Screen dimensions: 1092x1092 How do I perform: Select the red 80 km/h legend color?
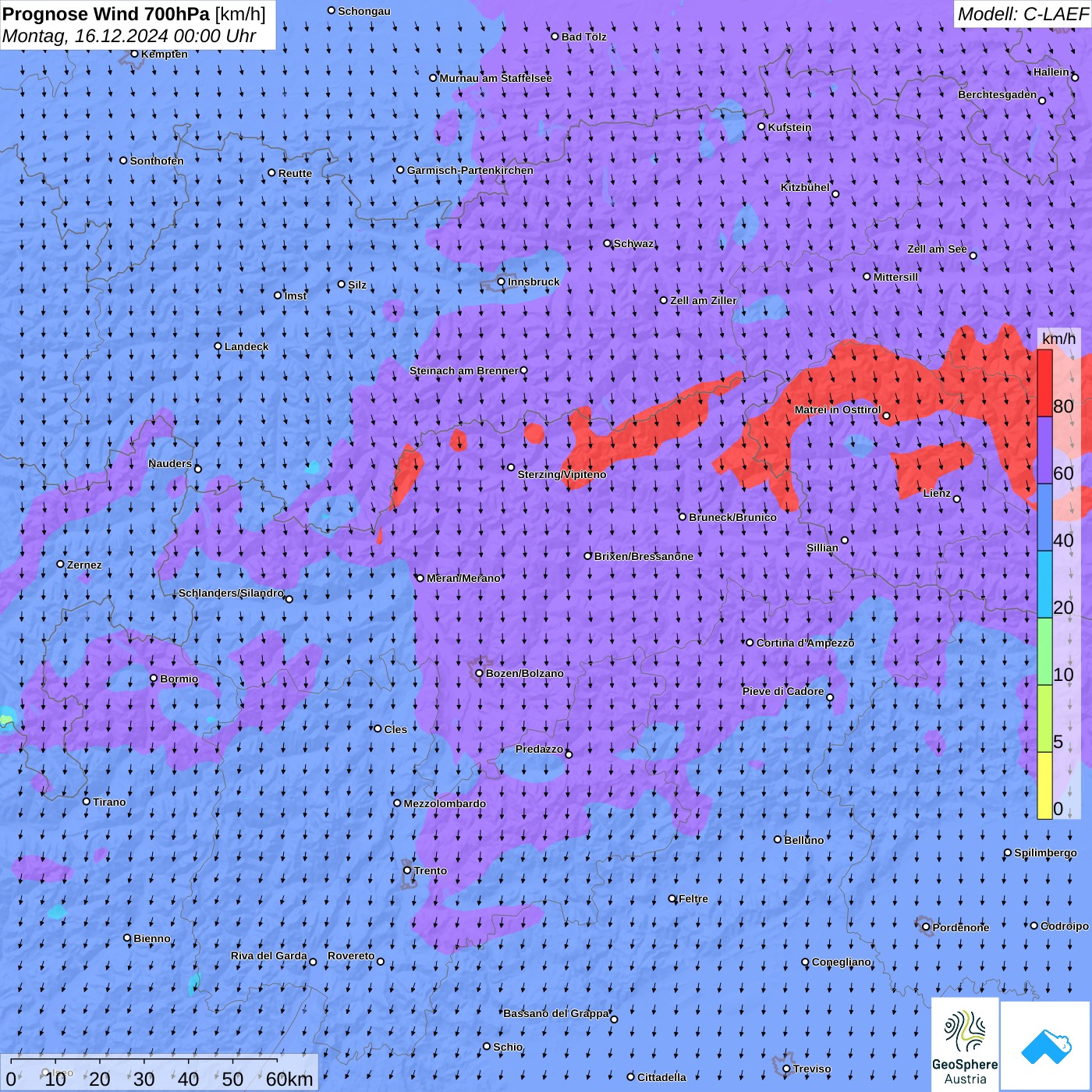1044,383
